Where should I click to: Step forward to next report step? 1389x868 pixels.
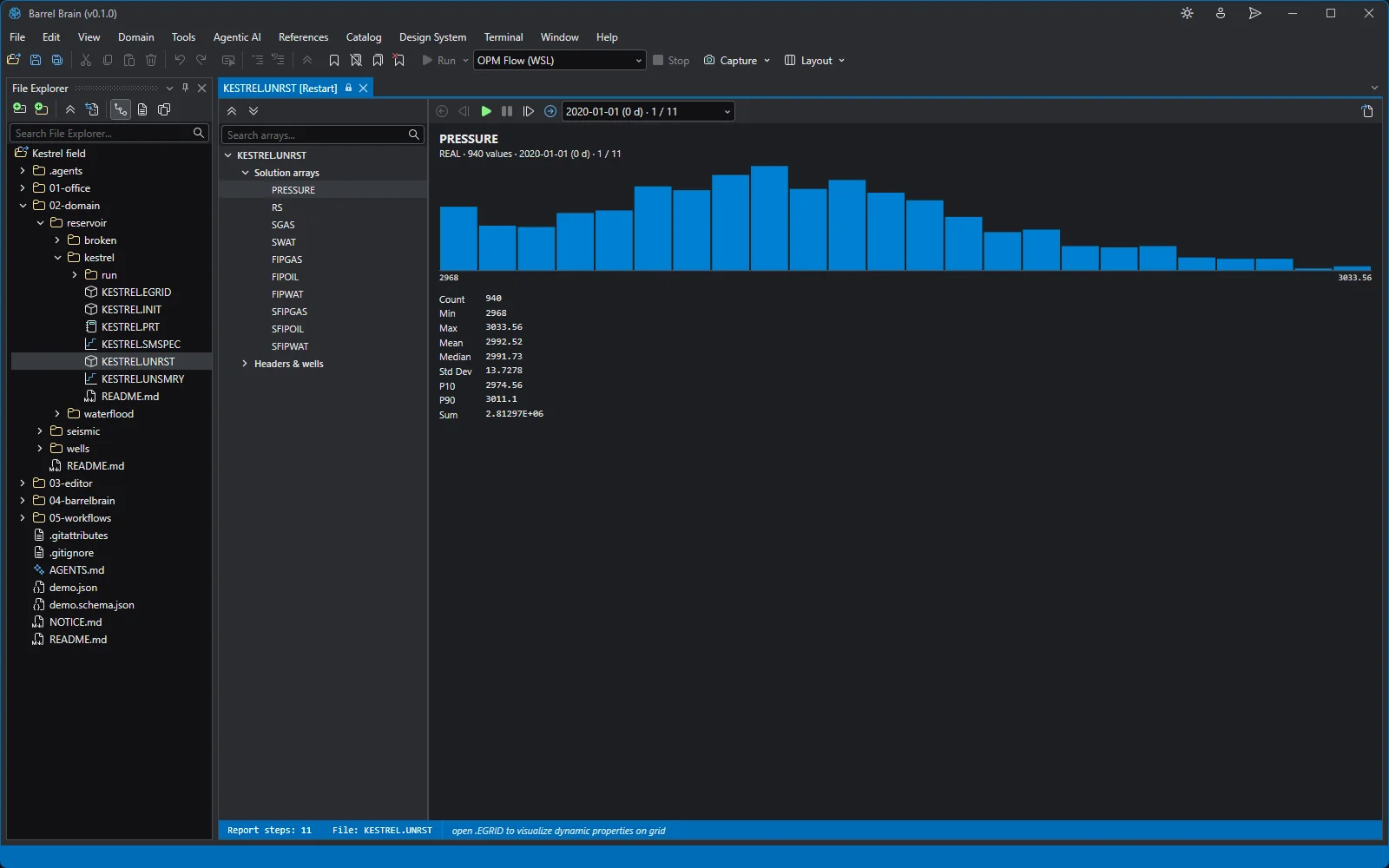coord(528,111)
